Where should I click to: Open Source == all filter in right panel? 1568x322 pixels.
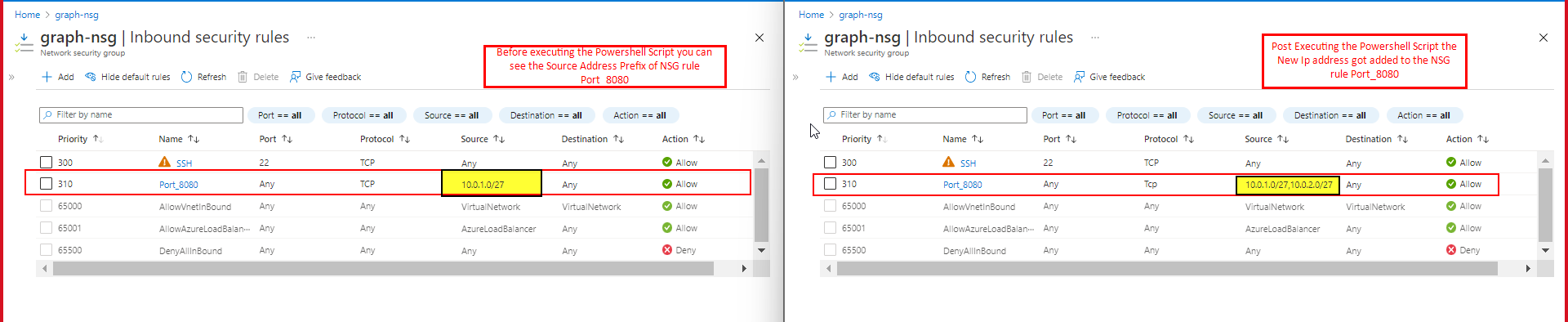click(1236, 115)
